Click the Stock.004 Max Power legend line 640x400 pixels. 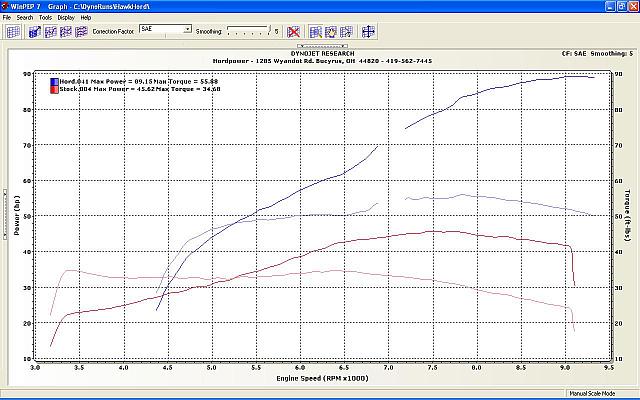coord(140,89)
